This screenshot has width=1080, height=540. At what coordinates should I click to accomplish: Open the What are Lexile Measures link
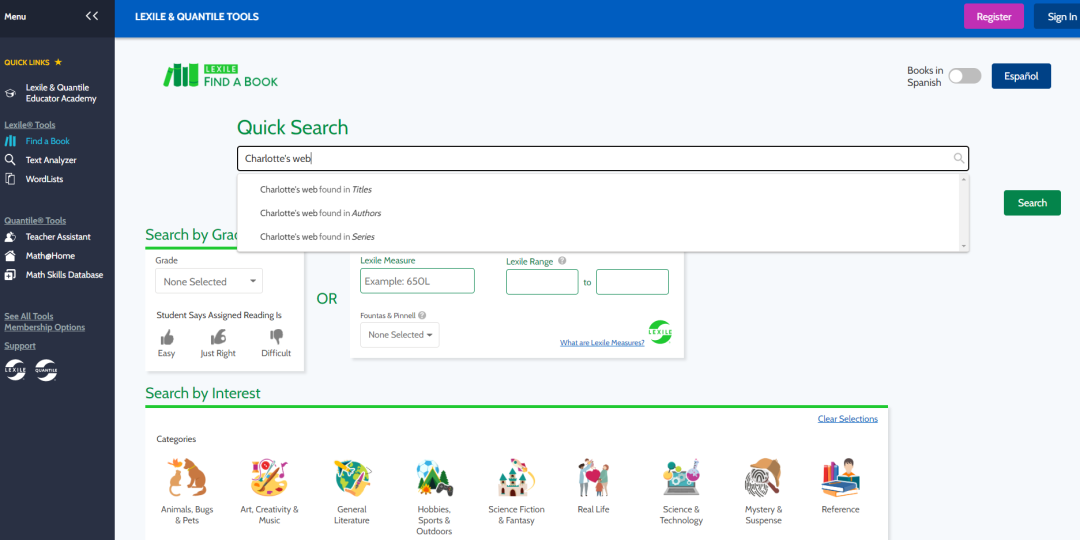tap(602, 343)
